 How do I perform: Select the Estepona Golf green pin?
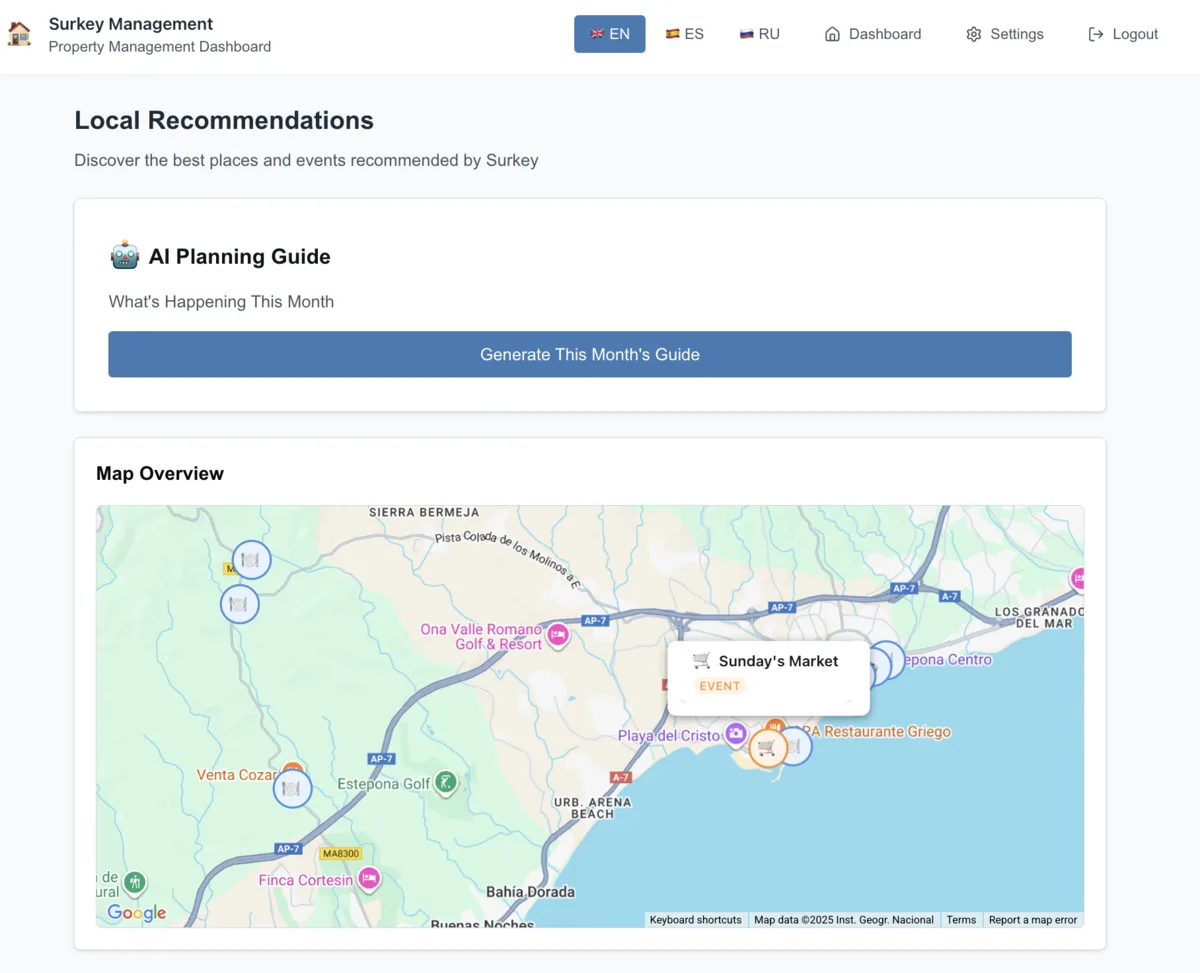coord(447,782)
